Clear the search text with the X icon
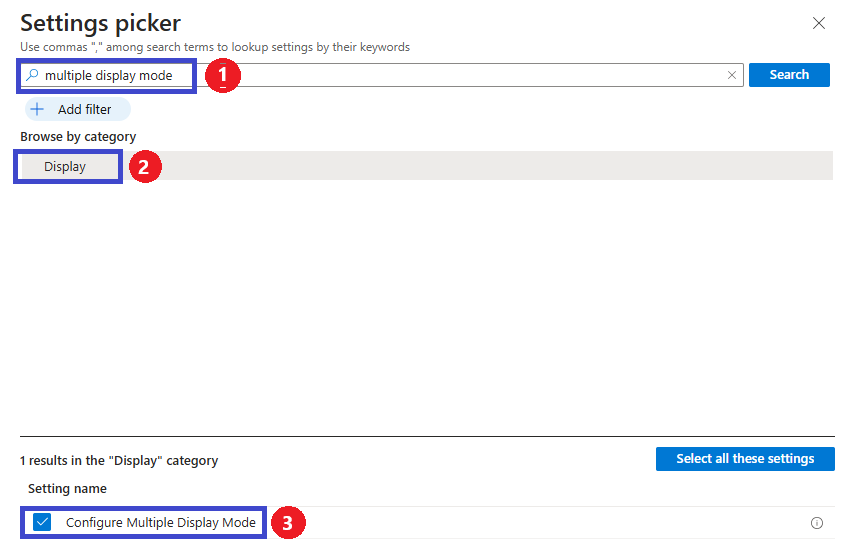Image resolution: width=852 pixels, height=540 pixels. [731, 75]
